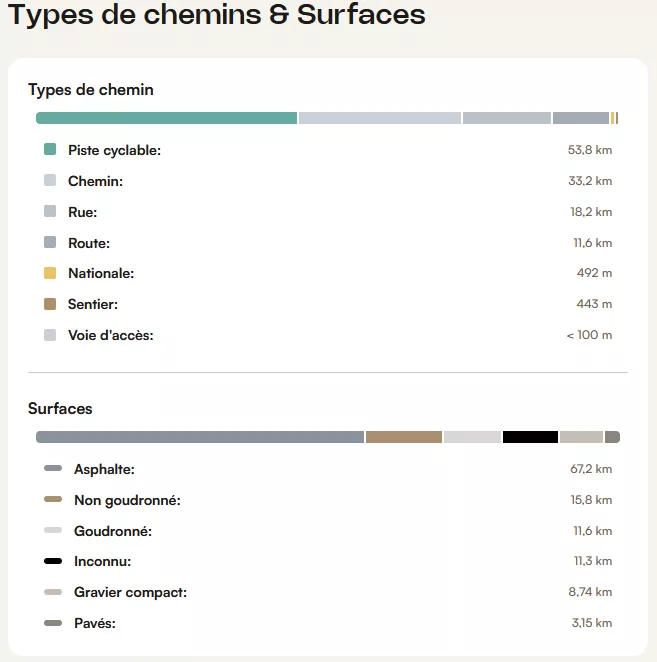Click the Types de chemin heading
The image size is (657, 662).
(x=91, y=90)
